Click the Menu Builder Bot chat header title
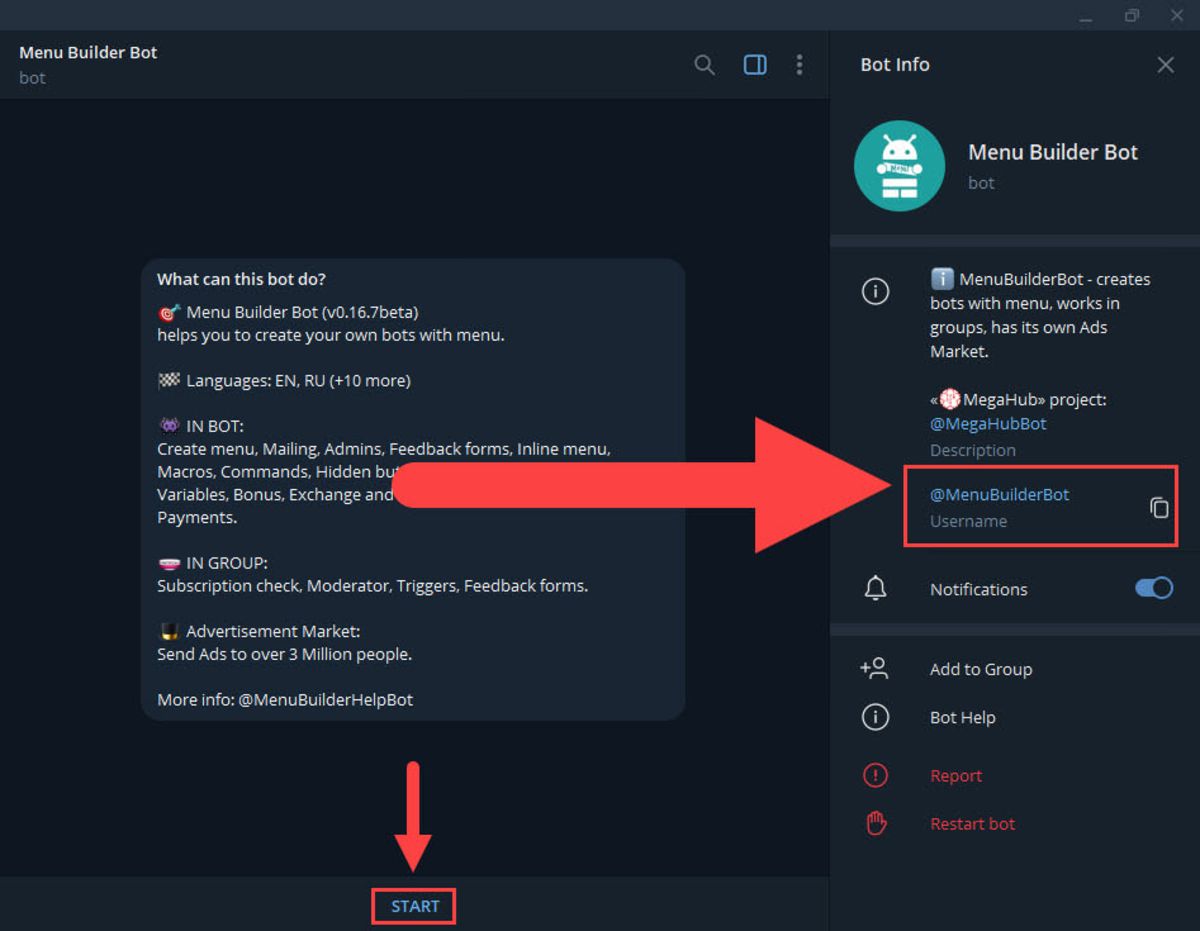Viewport: 1200px width, 931px height. [88, 52]
